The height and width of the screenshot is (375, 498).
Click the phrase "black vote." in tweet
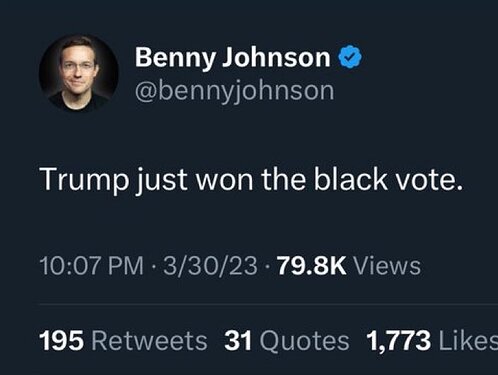[389, 179]
